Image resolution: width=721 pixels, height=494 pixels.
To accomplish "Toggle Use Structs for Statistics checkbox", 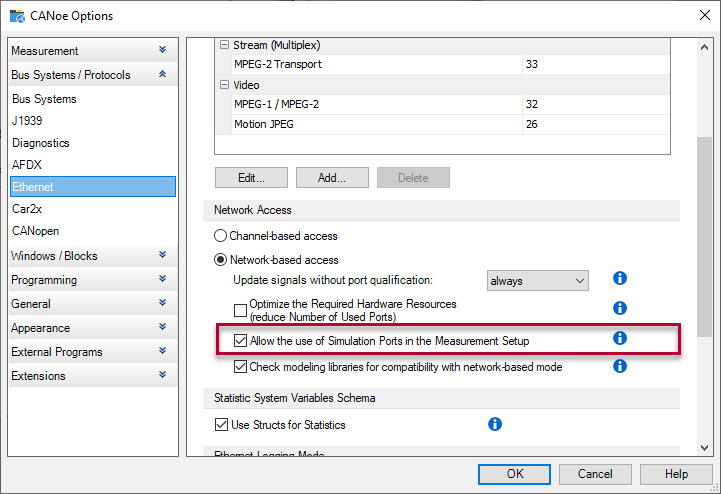I will [x=222, y=425].
